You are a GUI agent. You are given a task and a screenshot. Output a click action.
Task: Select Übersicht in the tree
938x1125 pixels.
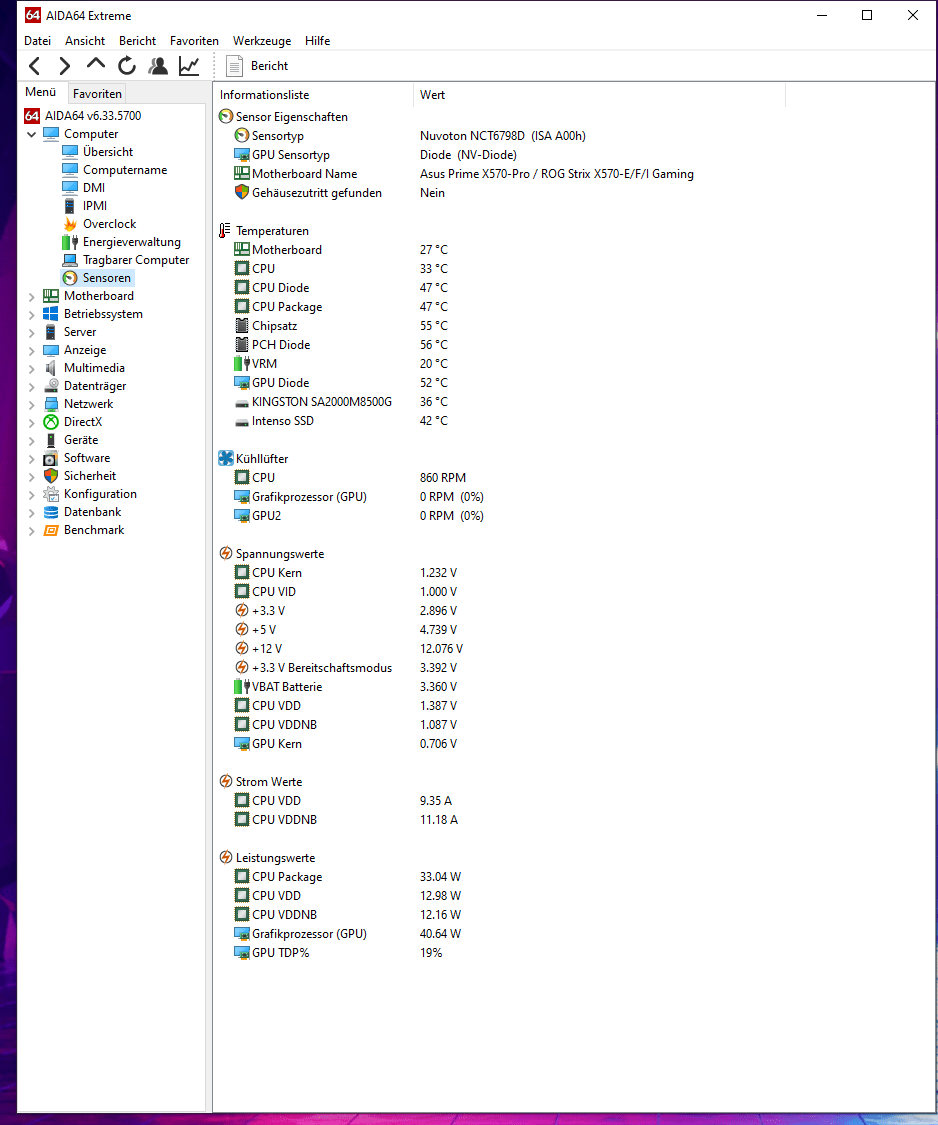(108, 151)
